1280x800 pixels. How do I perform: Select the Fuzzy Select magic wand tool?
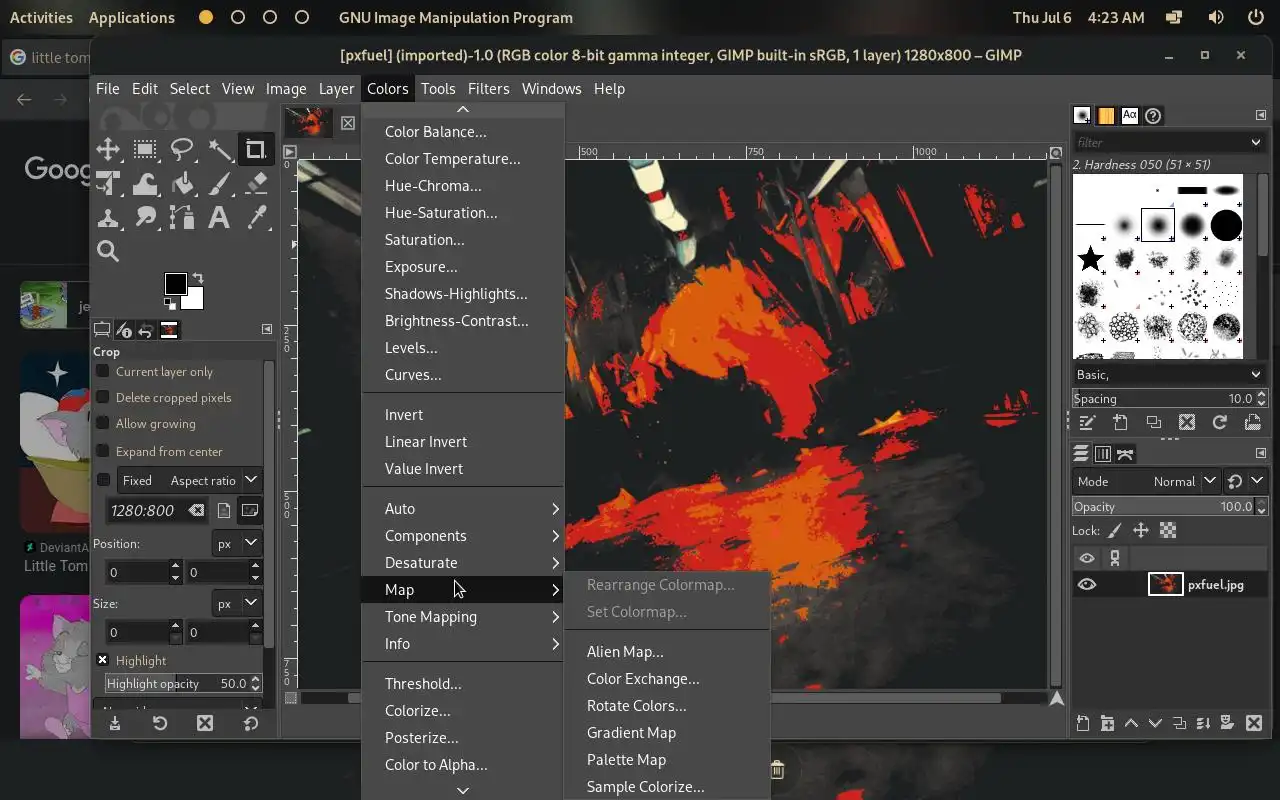coord(219,150)
